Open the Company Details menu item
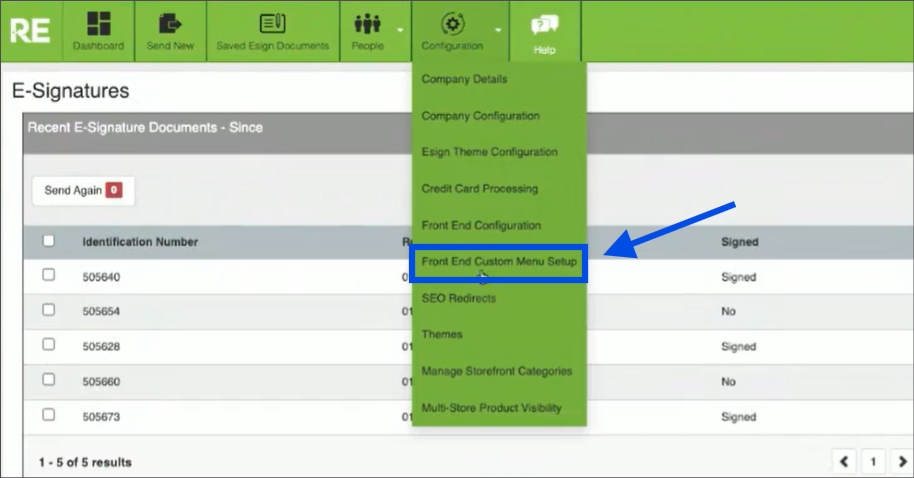The image size is (914, 478). tap(464, 79)
